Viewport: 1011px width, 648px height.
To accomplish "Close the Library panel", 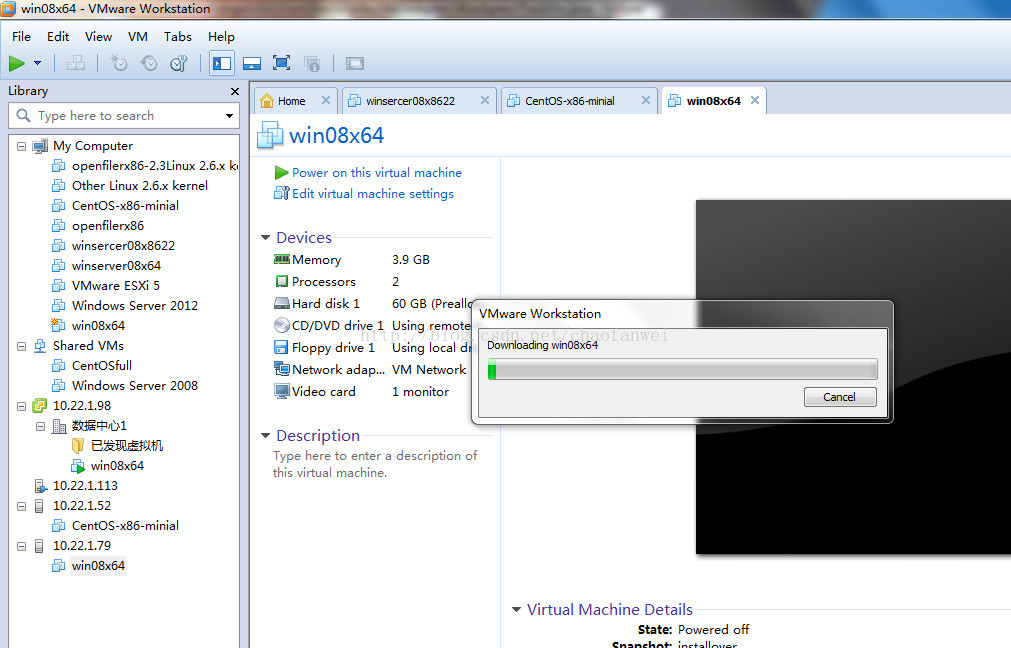I will coord(235,92).
